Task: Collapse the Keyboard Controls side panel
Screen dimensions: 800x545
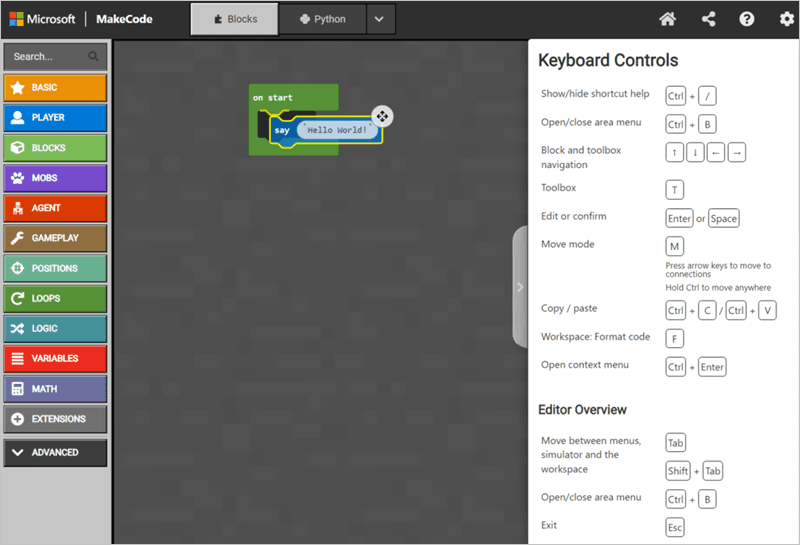Action: coord(520,287)
